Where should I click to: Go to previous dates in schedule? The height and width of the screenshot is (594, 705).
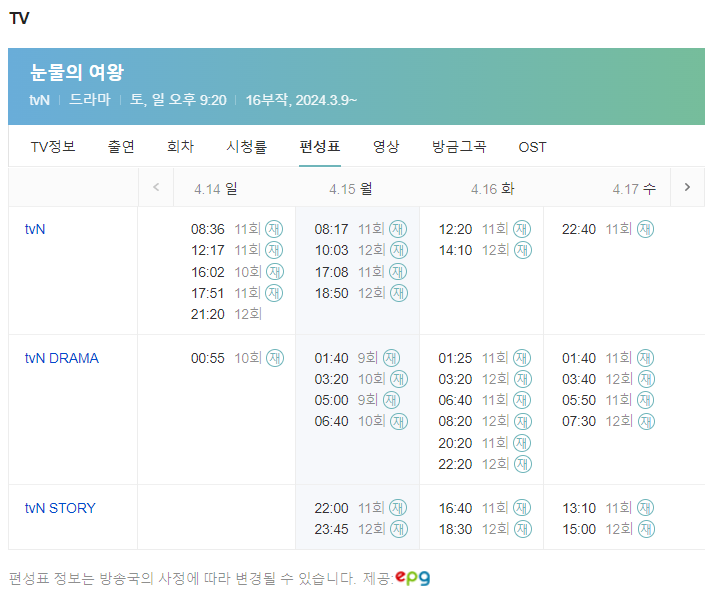coord(156,188)
